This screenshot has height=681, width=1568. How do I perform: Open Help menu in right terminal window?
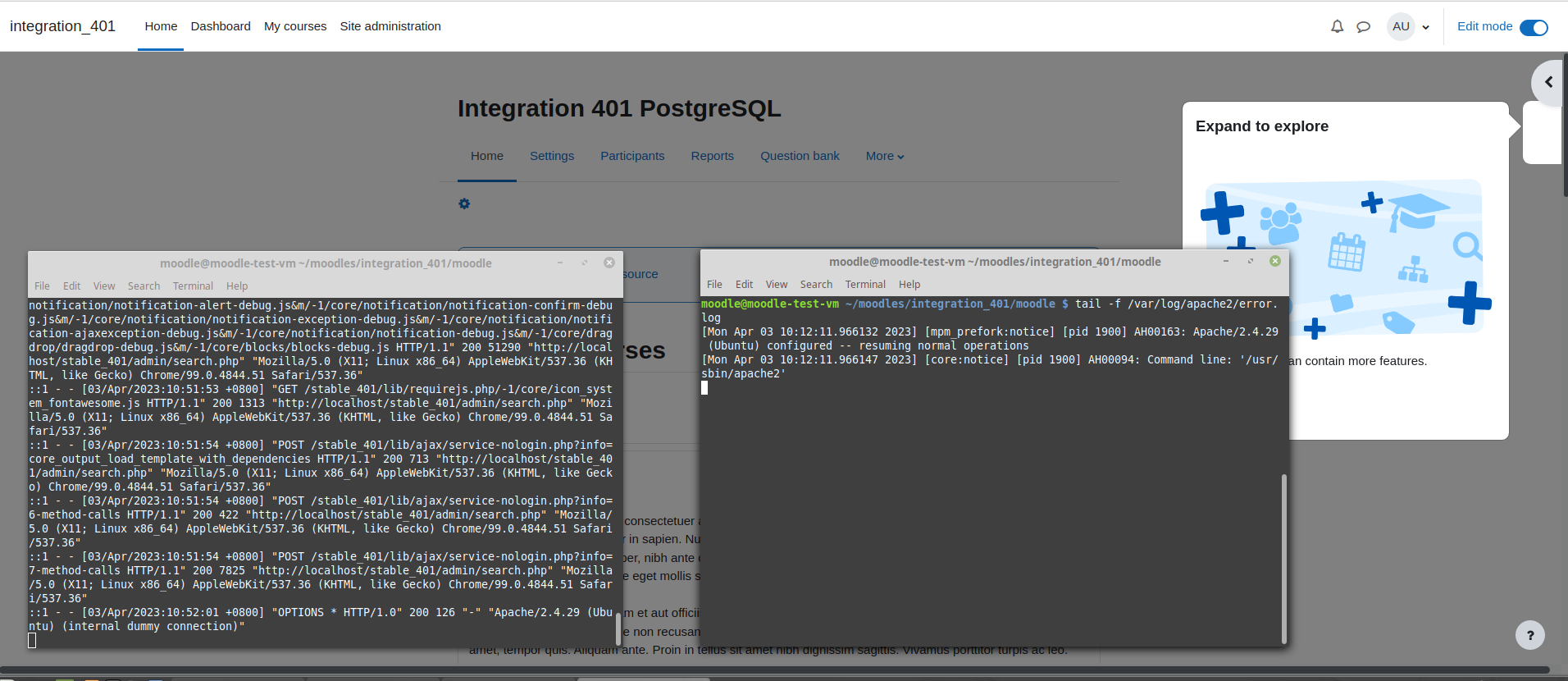tap(909, 285)
